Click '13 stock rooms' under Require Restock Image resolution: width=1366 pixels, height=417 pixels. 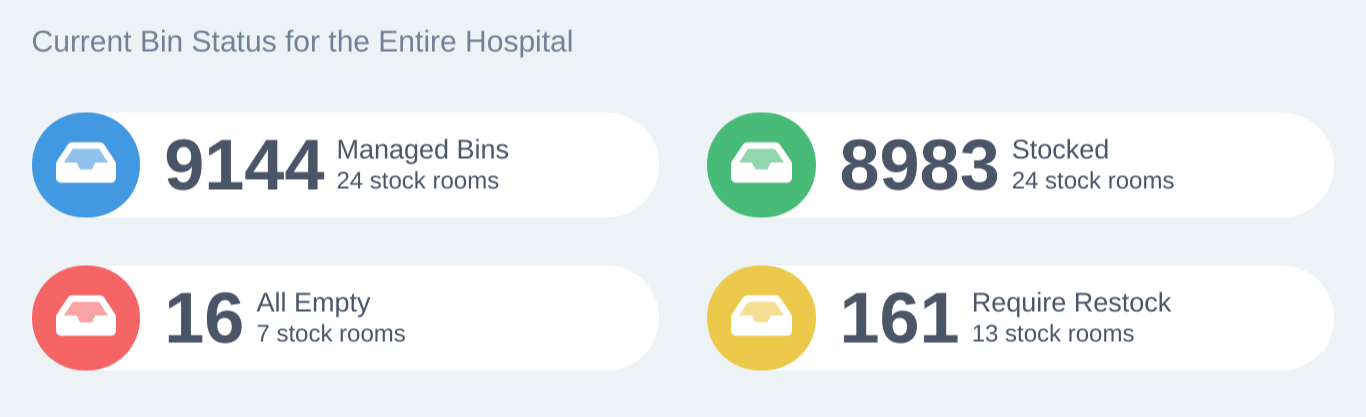(x=1053, y=334)
